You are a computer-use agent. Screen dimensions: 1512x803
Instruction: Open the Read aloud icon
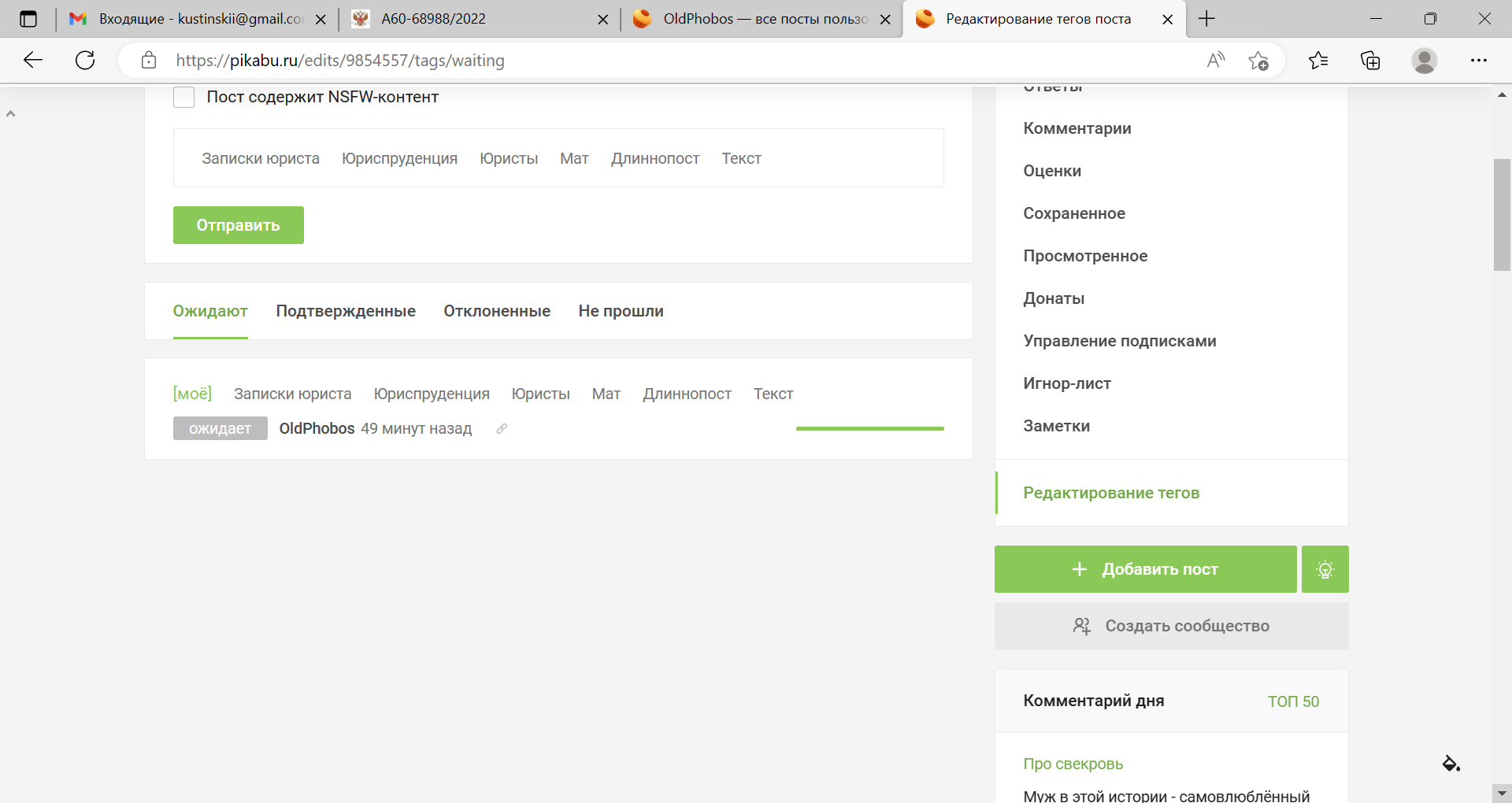1216,61
